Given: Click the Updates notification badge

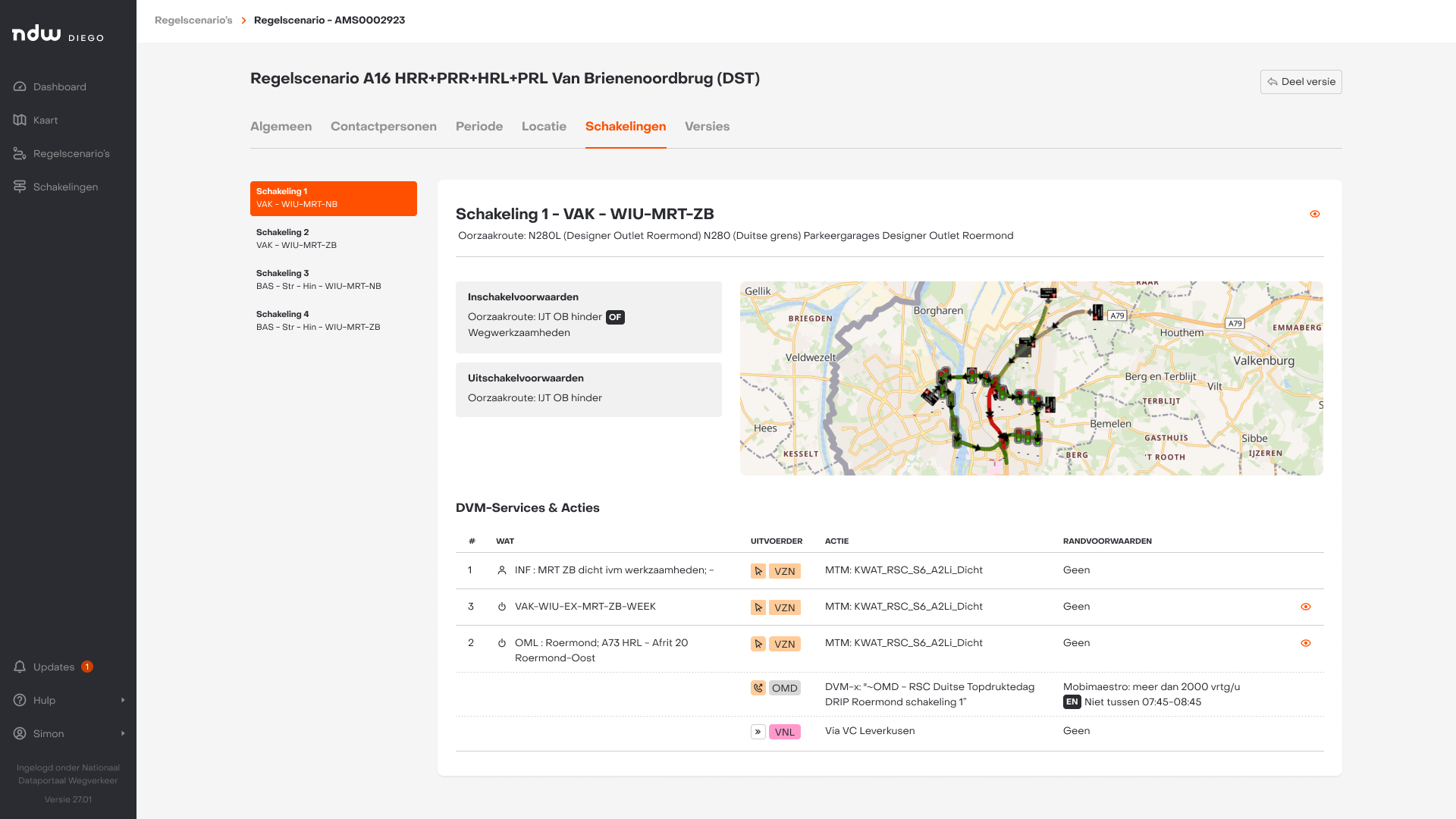Looking at the screenshot, I should tap(87, 667).
